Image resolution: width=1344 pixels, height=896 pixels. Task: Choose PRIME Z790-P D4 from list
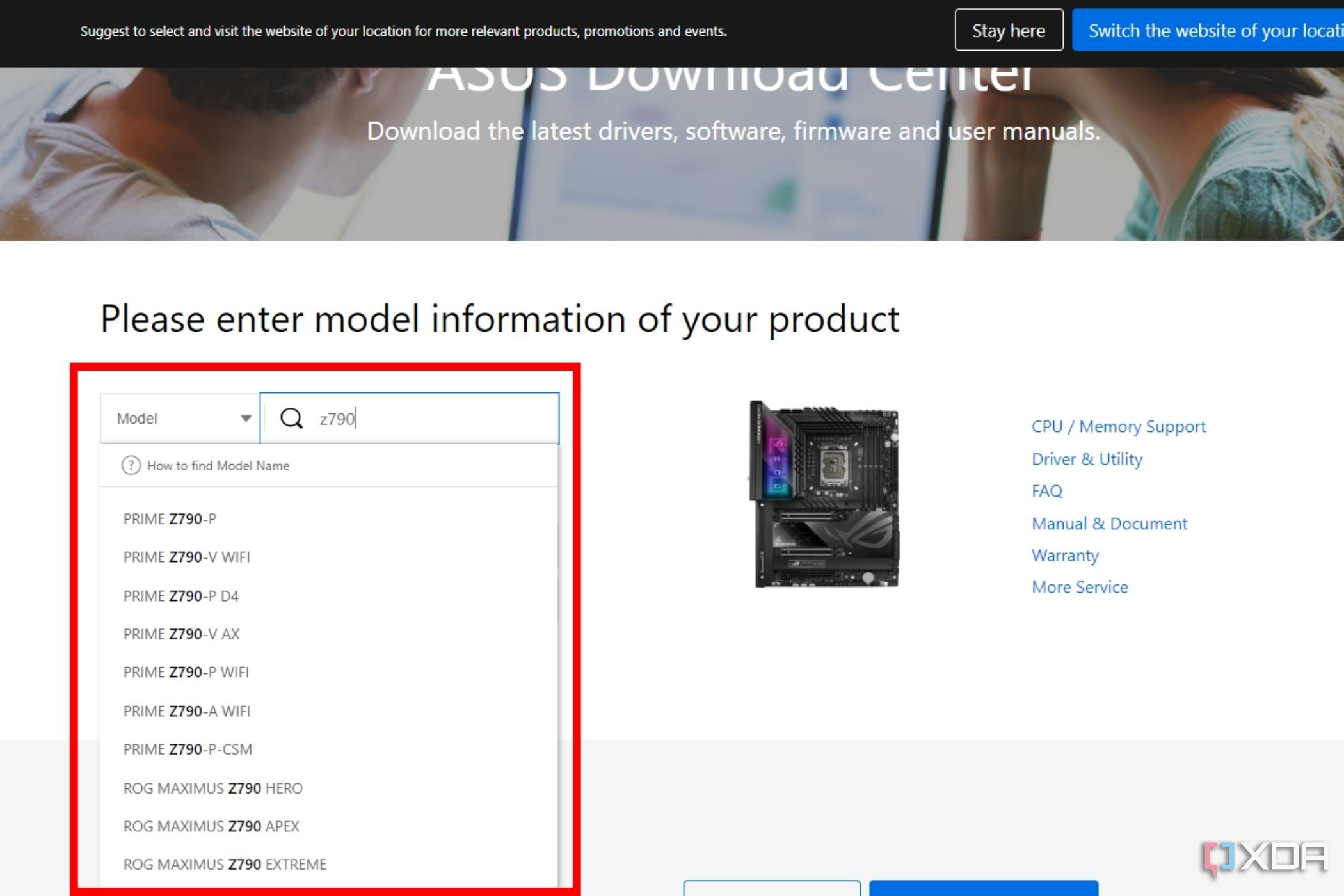(x=180, y=596)
